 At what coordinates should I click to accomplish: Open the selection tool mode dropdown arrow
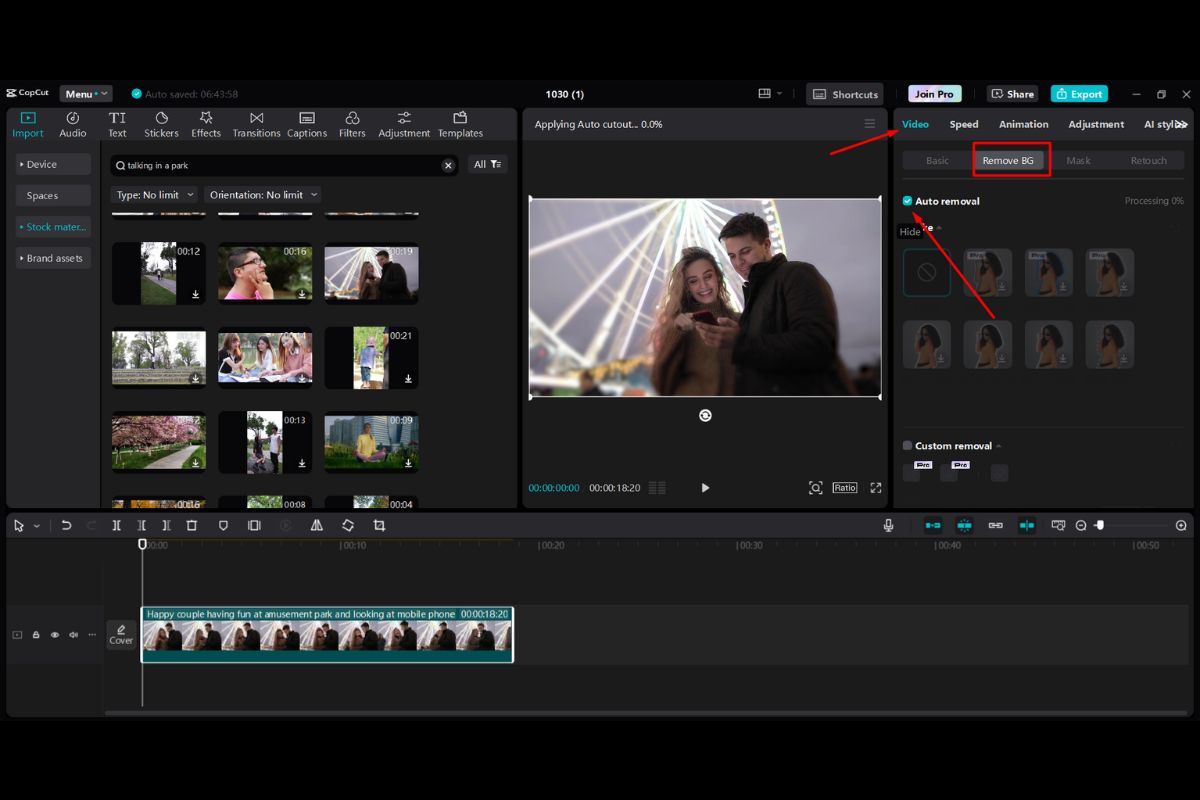point(37,526)
